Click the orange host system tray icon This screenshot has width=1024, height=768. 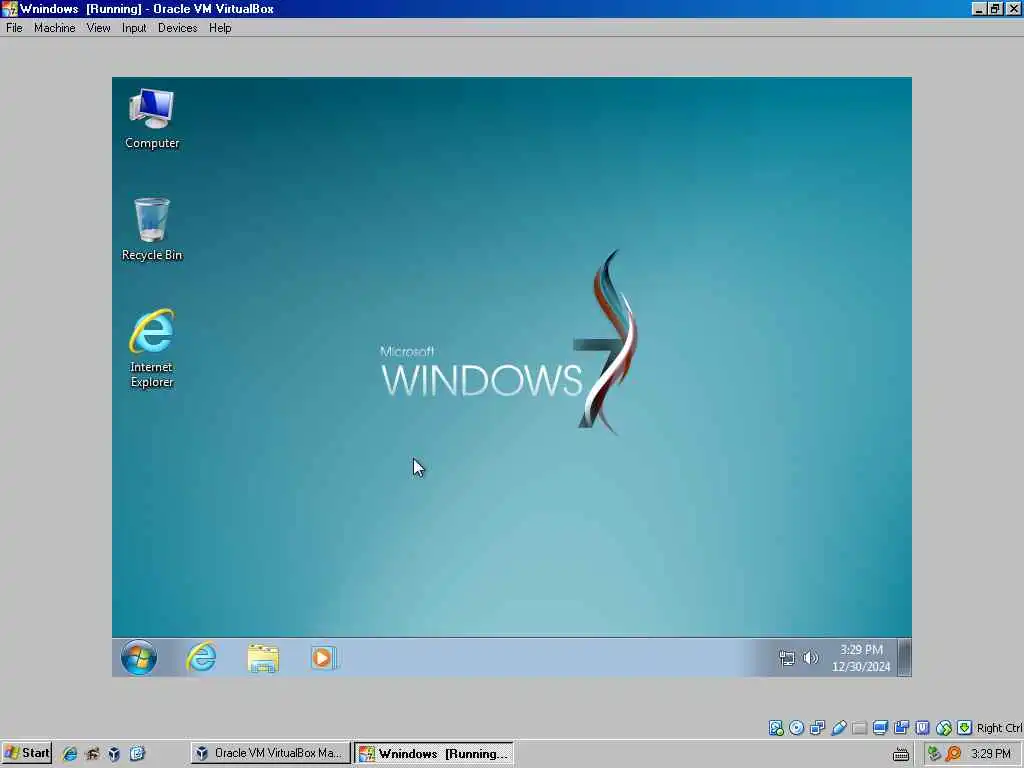[x=953, y=754]
